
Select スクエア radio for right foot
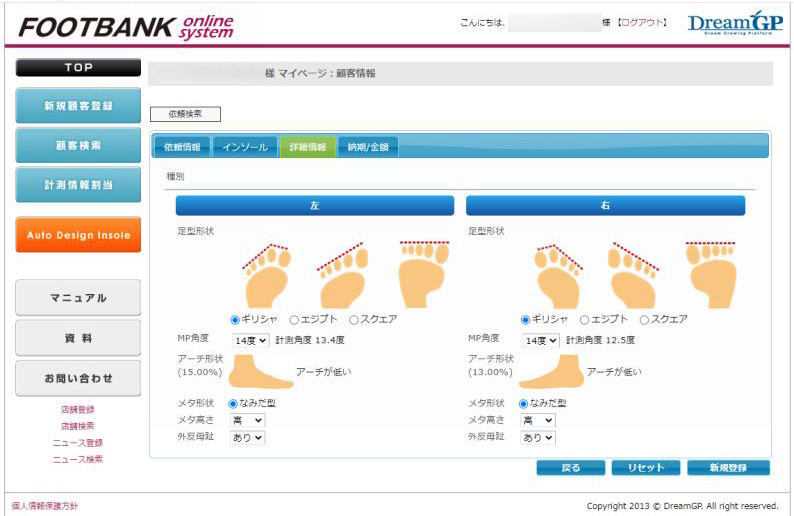[x=644, y=320]
